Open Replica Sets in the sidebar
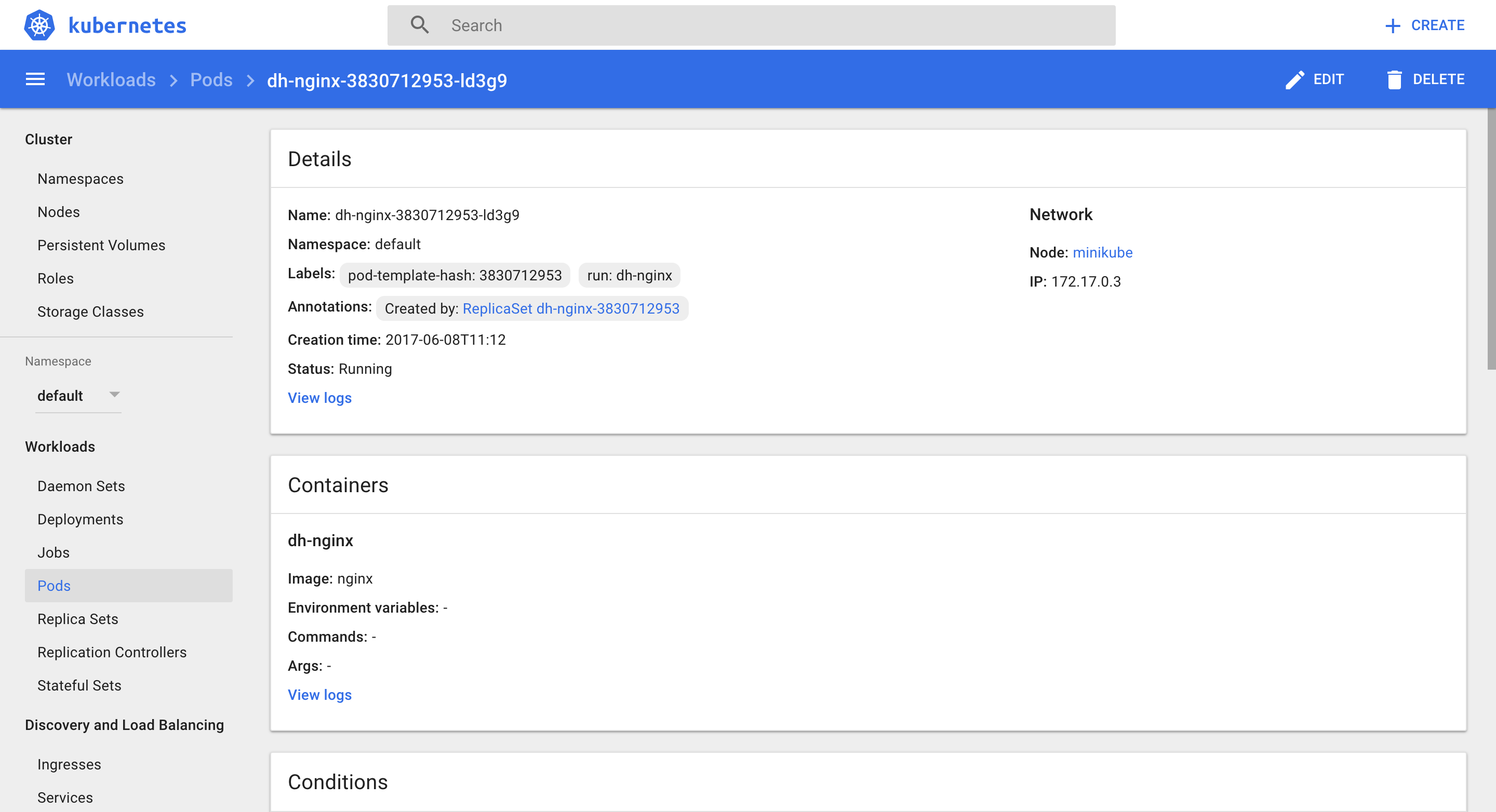The width and height of the screenshot is (1496, 812). (78, 619)
